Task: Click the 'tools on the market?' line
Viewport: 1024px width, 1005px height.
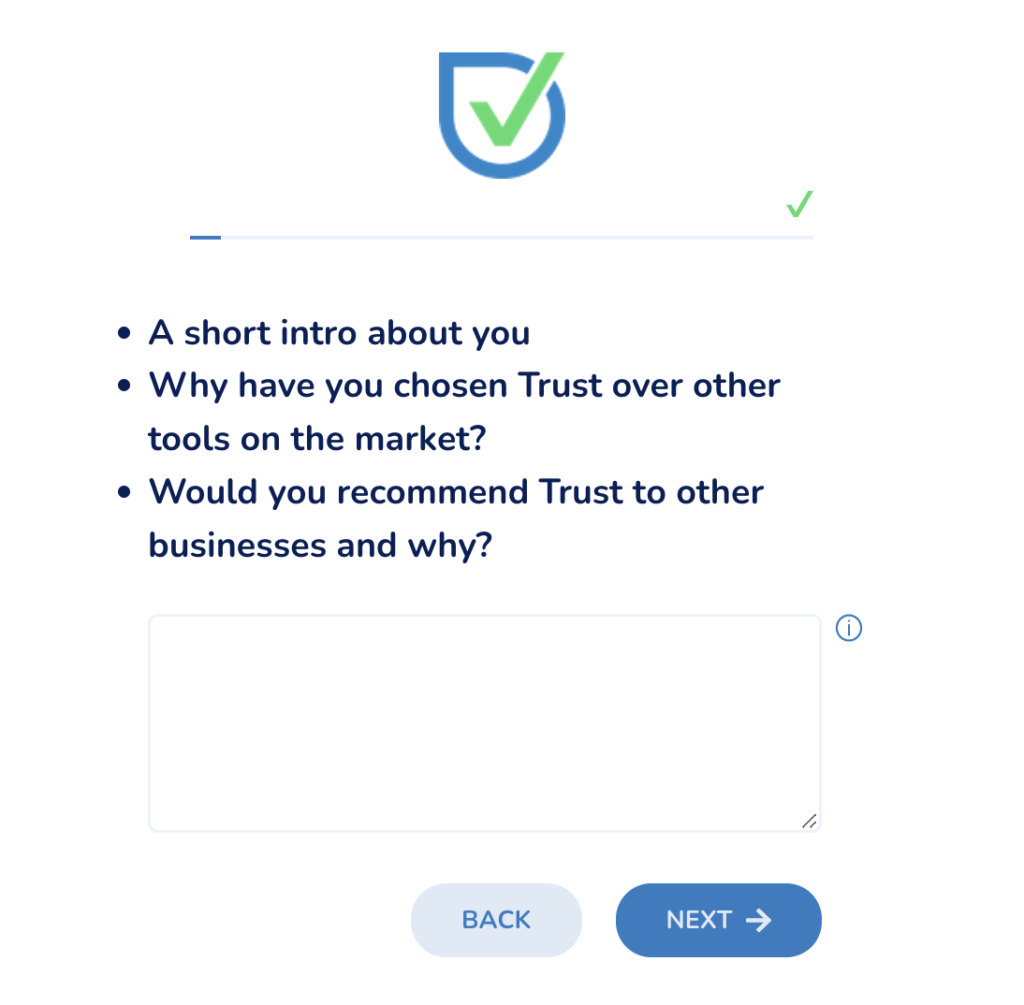Action: tap(317, 438)
